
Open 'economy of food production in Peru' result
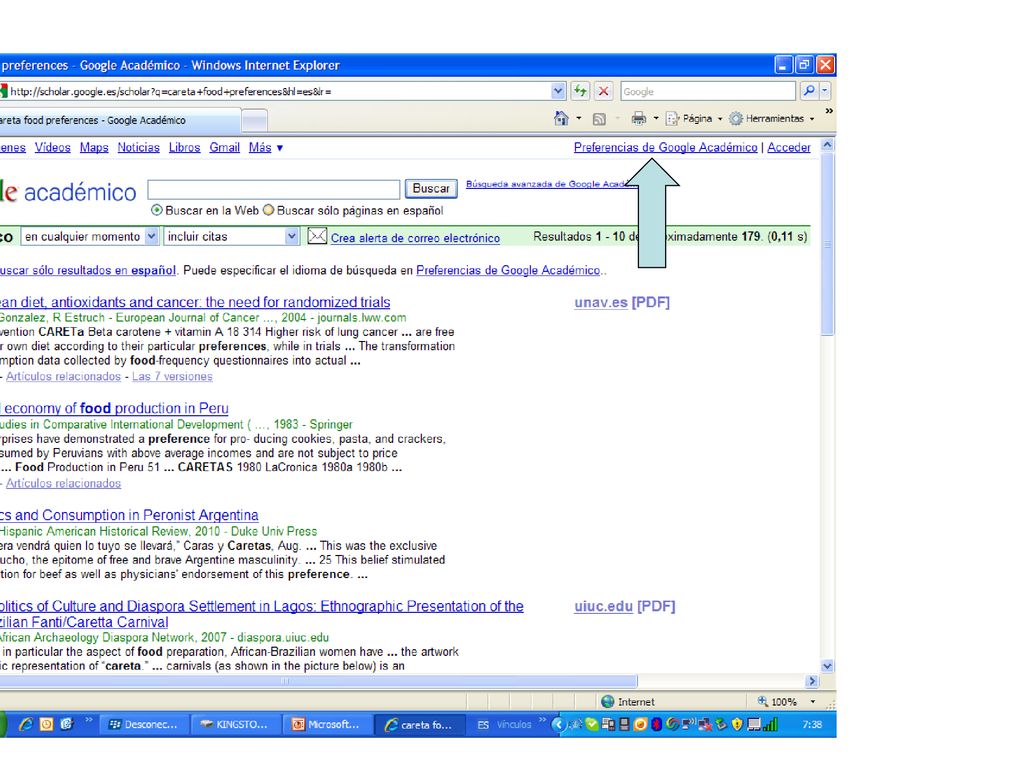[116, 408]
